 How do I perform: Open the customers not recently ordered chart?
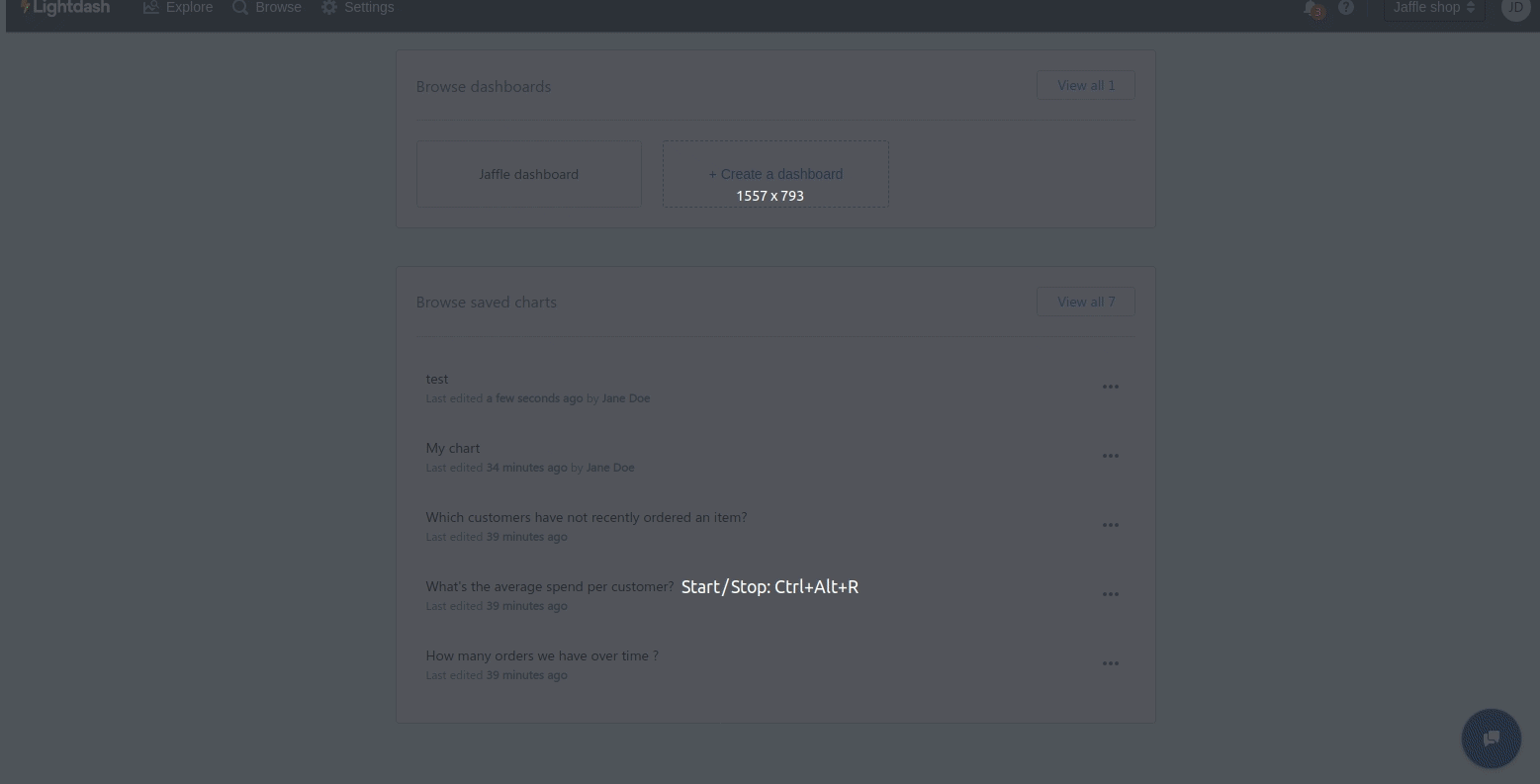coord(586,517)
